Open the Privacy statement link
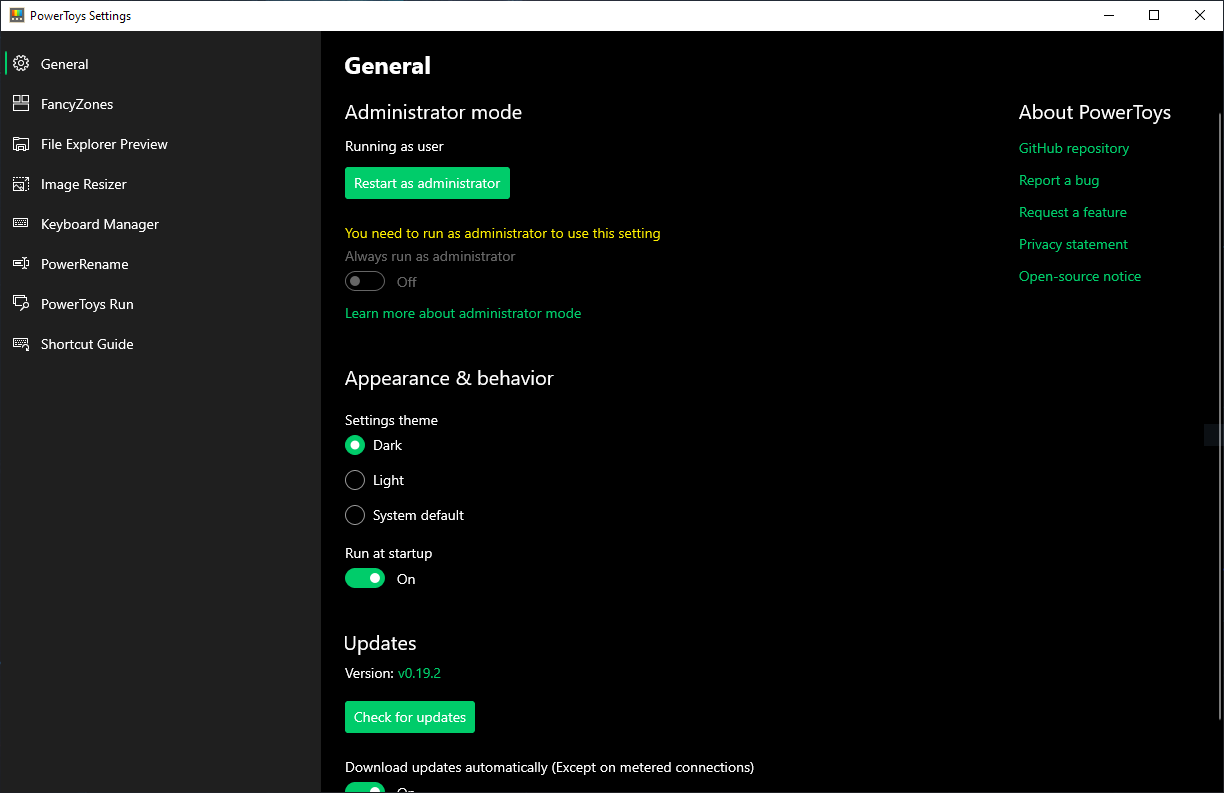Viewport: 1224px width, 793px height. tap(1073, 244)
